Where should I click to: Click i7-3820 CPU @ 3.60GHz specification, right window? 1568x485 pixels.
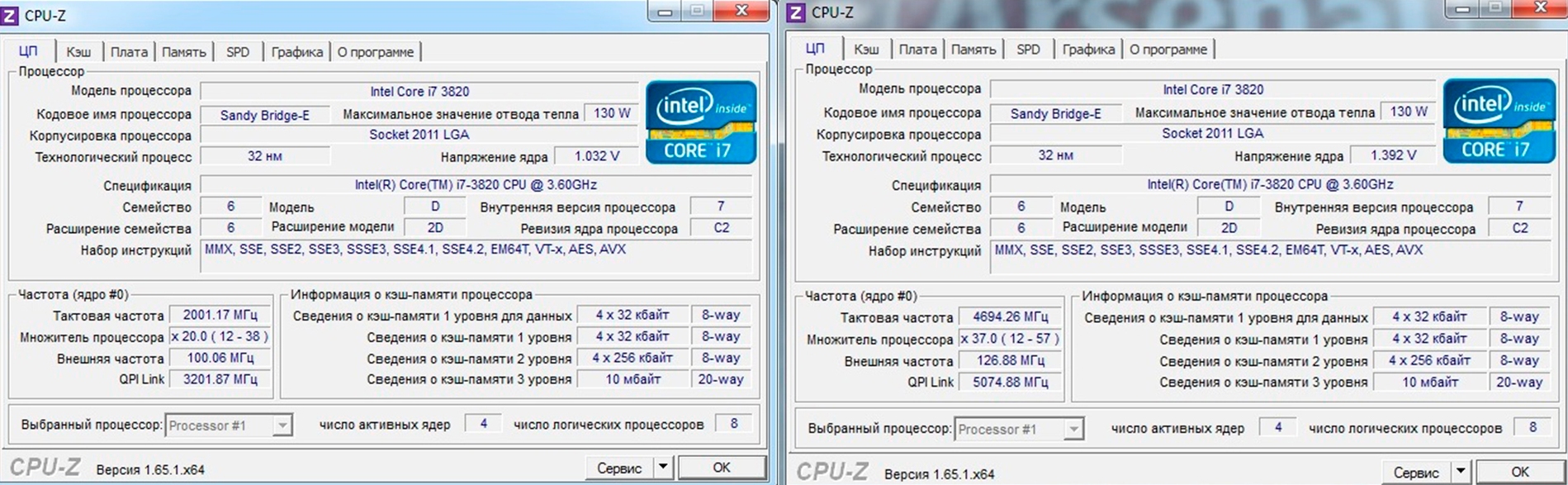tap(1270, 184)
